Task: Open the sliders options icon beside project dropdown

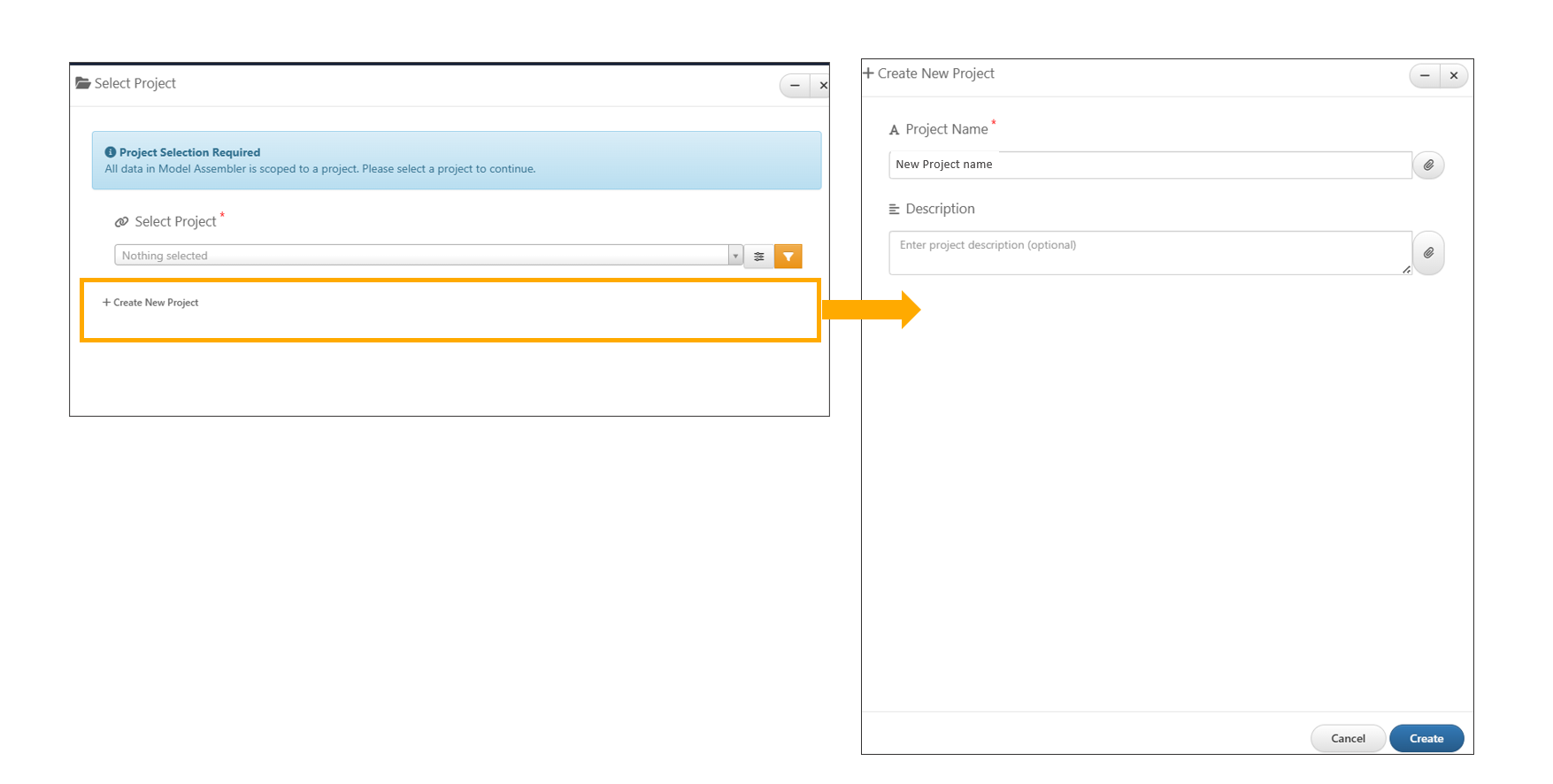Action: pos(759,257)
